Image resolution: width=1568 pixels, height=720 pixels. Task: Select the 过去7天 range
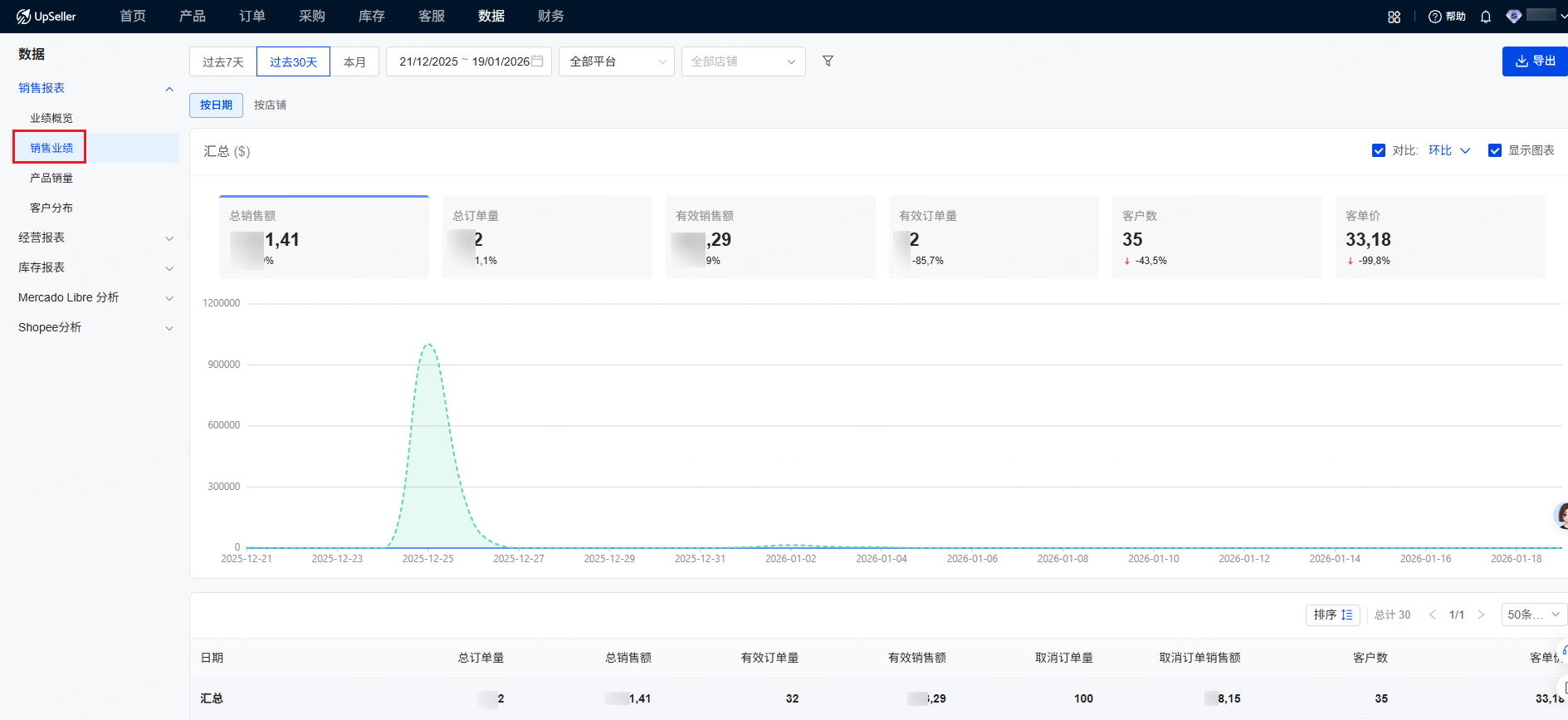[223, 61]
